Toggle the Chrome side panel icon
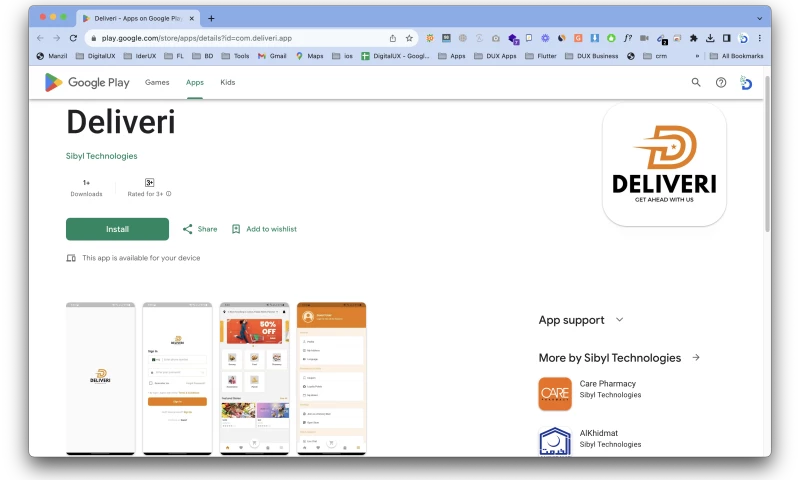The image size is (800, 480). (x=727, y=38)
